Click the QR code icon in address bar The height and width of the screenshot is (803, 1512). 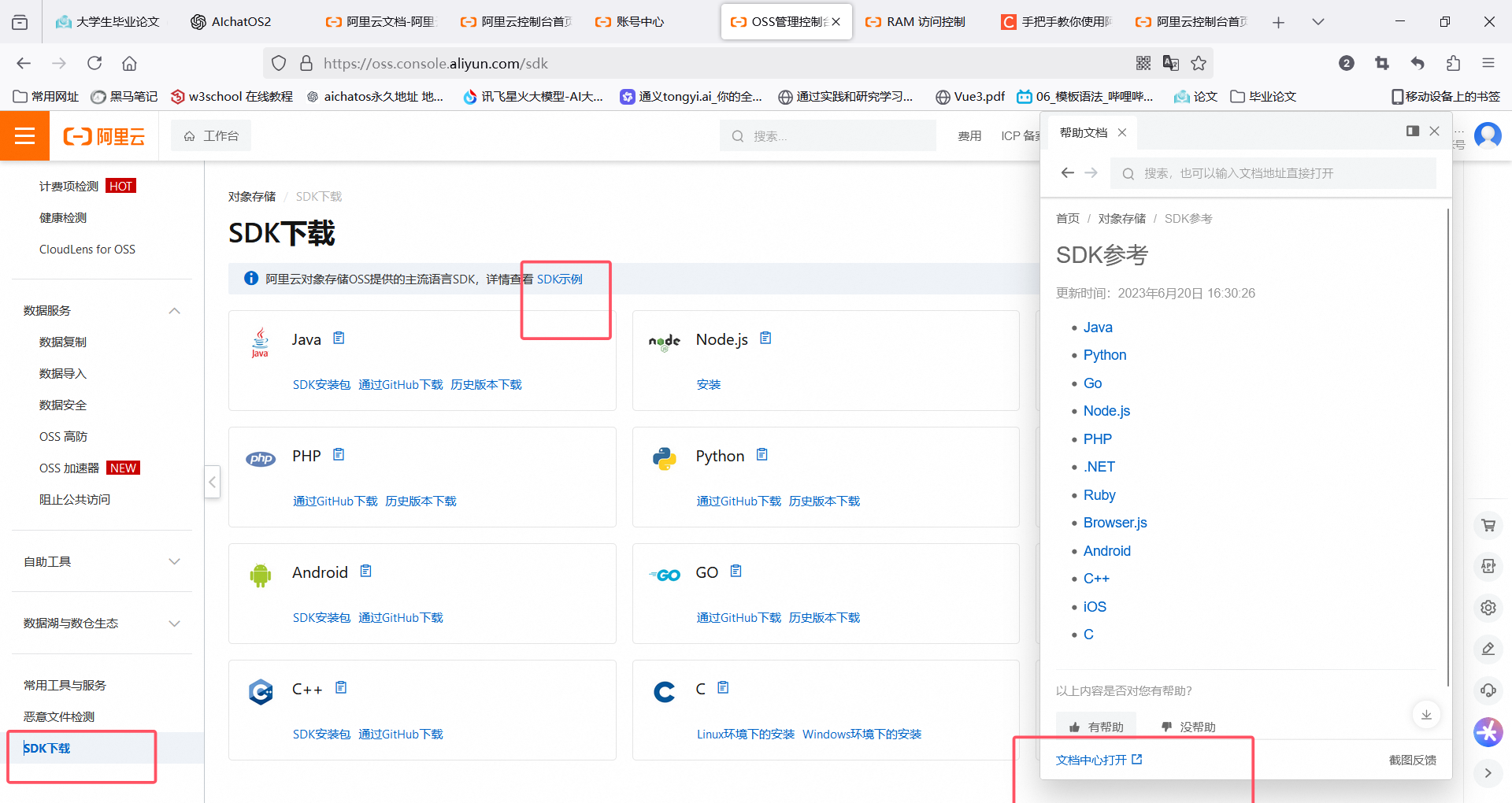[x=1143, y=63]
